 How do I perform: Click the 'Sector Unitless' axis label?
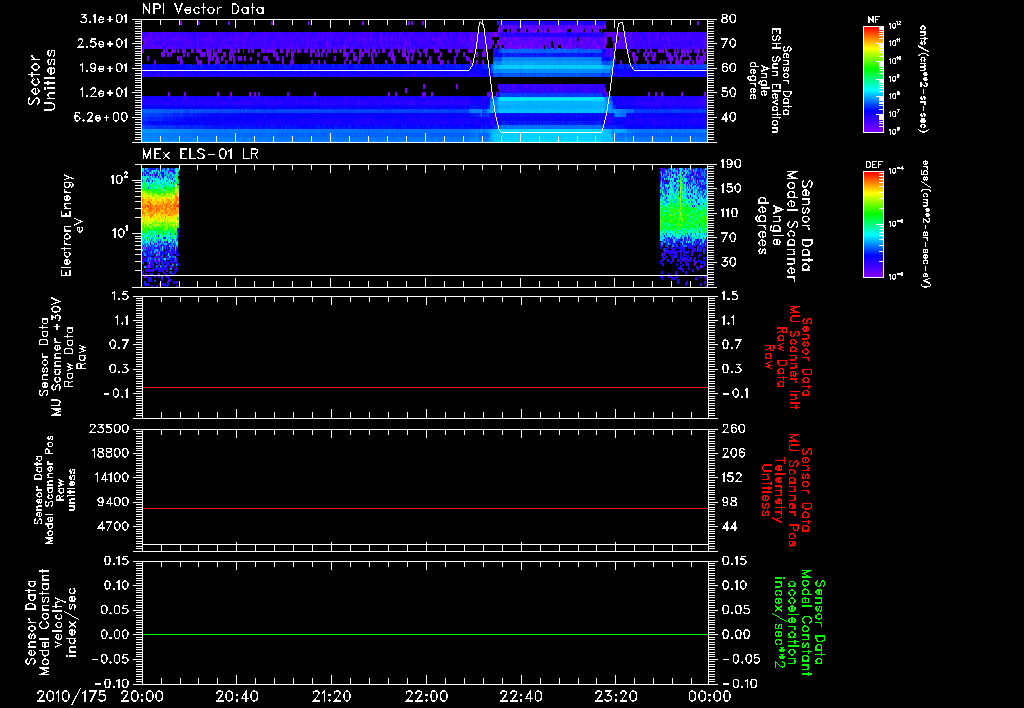[42, 80]
